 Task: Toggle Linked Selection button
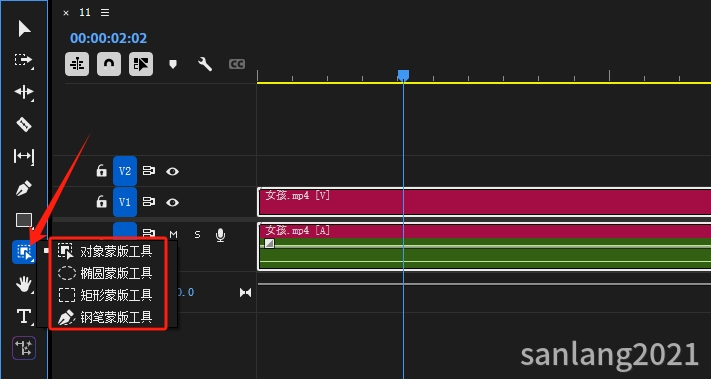coord(141,64)
